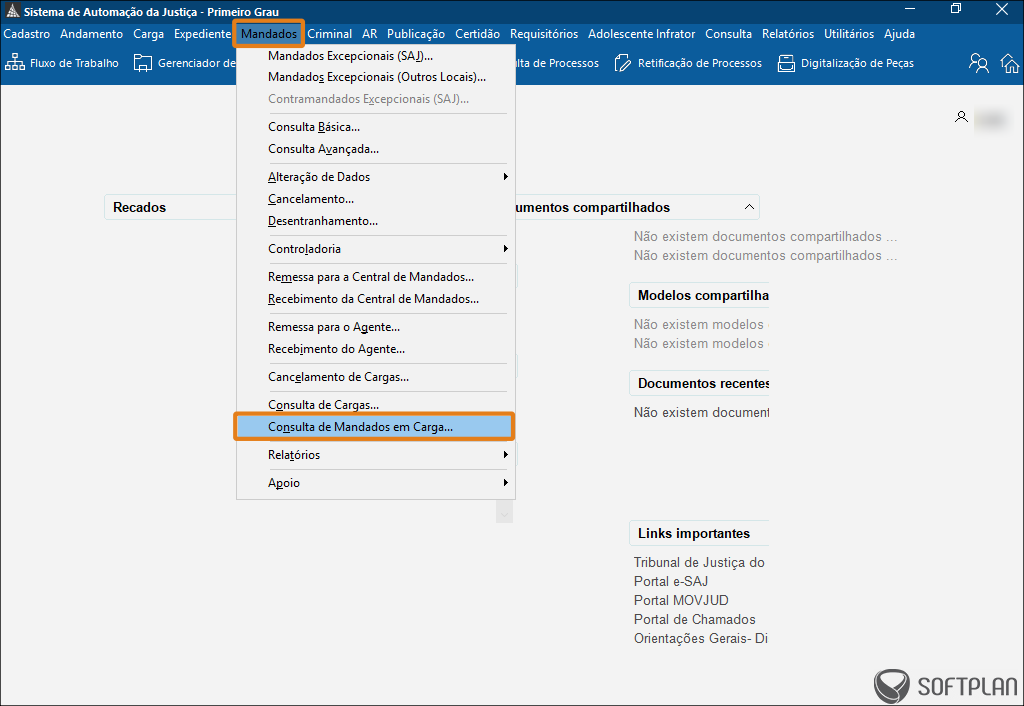Click the home icon at top right
Screen dimensions: 1024x706
tap(1010, 63)
